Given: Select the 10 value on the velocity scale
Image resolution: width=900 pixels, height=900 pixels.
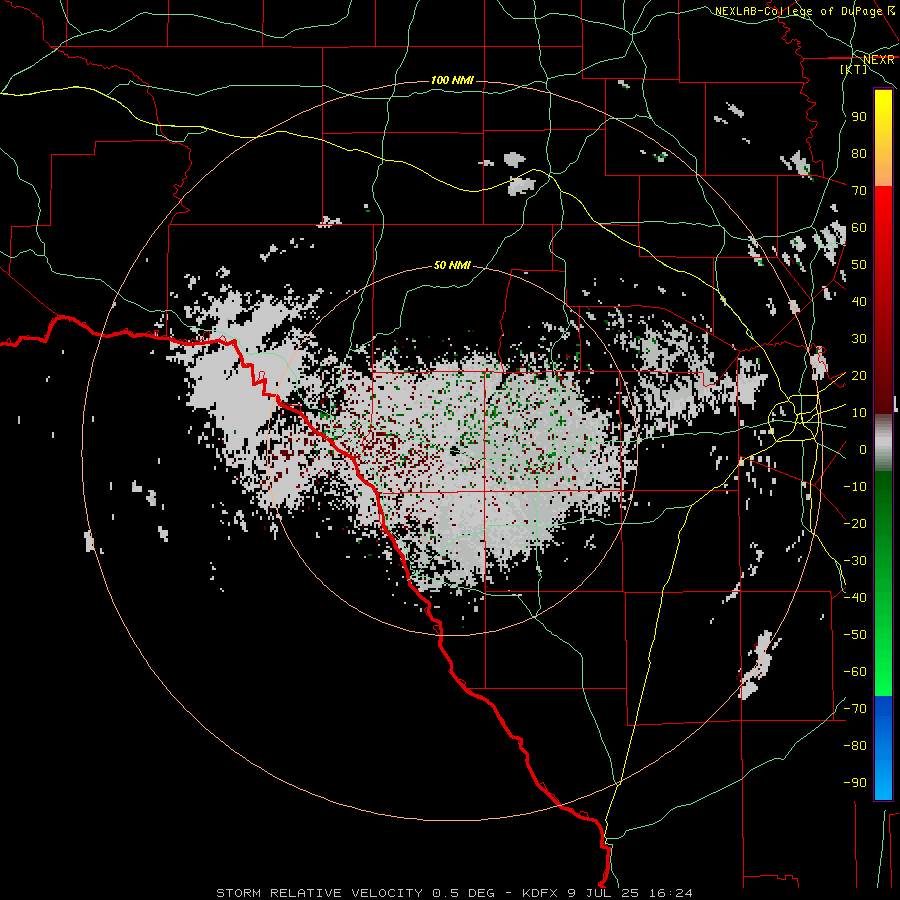Looking at the screenshot, I should [x=859, y=413].
